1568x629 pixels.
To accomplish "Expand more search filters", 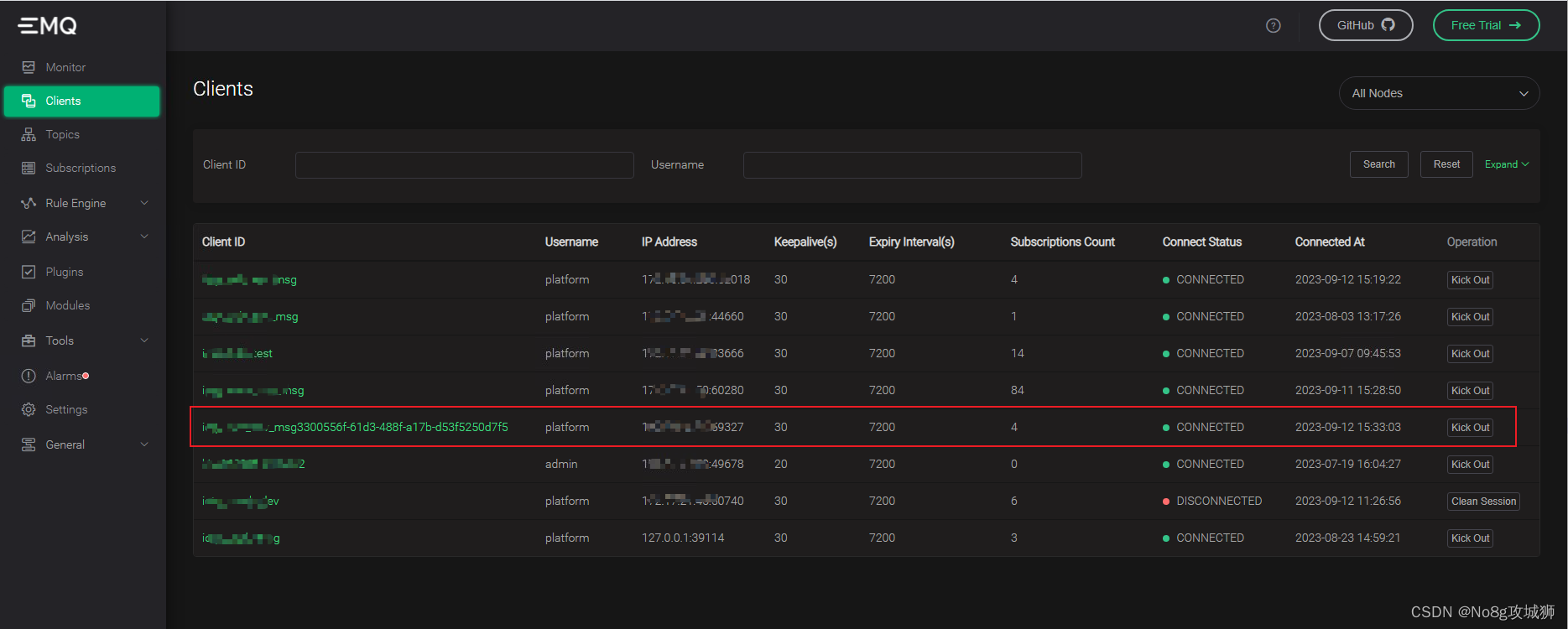I will [1507, 164].
